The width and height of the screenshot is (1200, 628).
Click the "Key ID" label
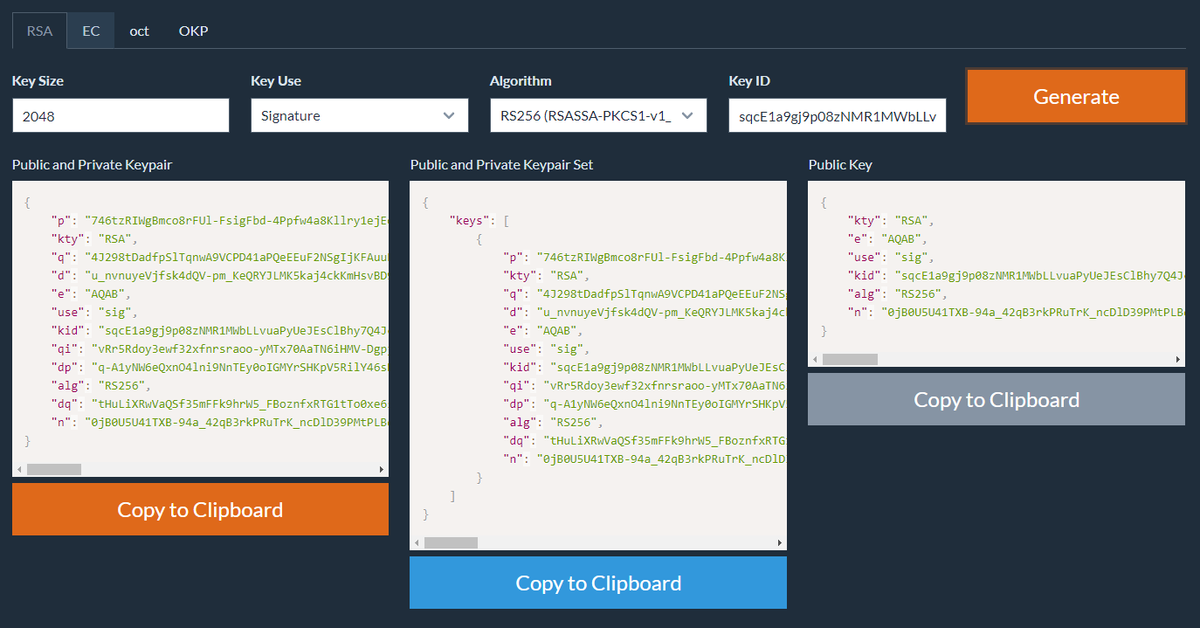pos(750,81)
